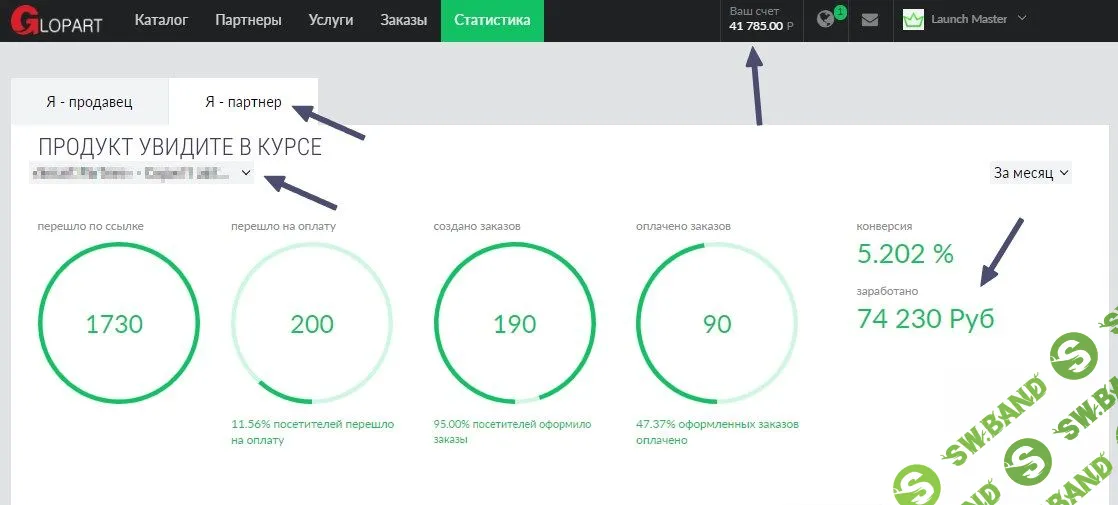Click the label оплачено заказов
The width and height of the screenshot is (1118, 505).
coord(683,226)
